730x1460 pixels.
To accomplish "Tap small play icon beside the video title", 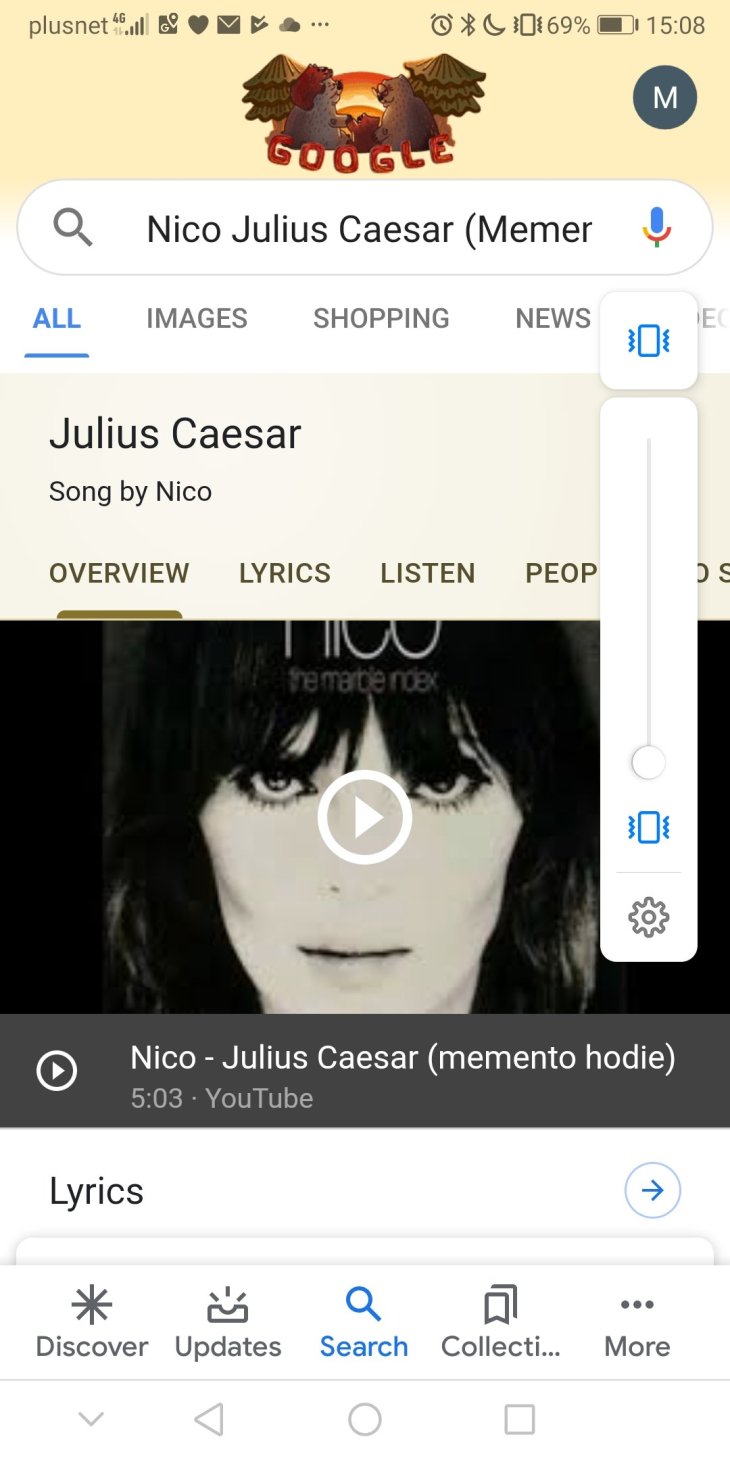I will (x=57, y=1071).
